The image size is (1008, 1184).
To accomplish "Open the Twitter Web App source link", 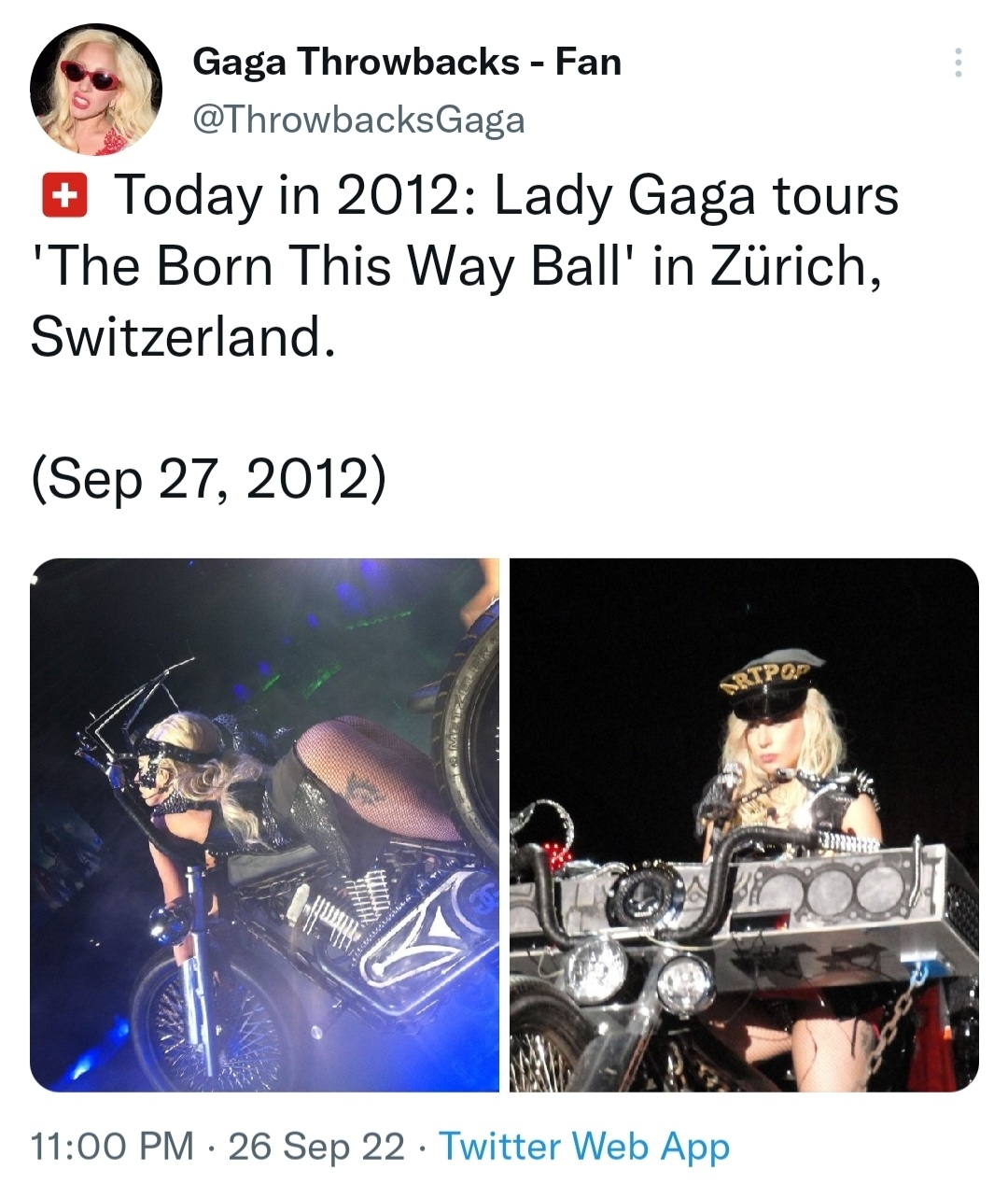I will (x=584, y=1146).
